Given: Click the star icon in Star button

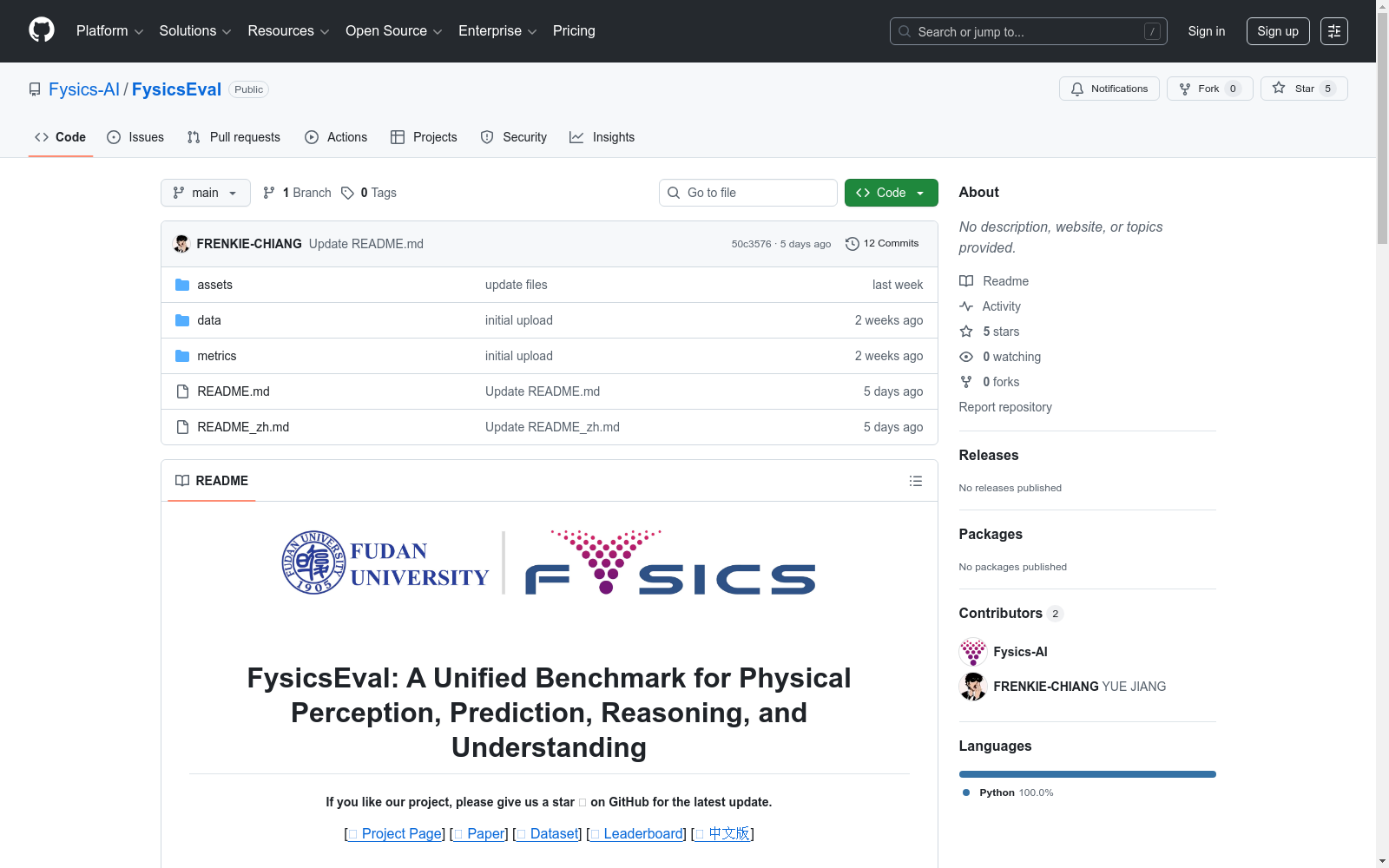Looking at the screenshot, I should coord(1279,88).
